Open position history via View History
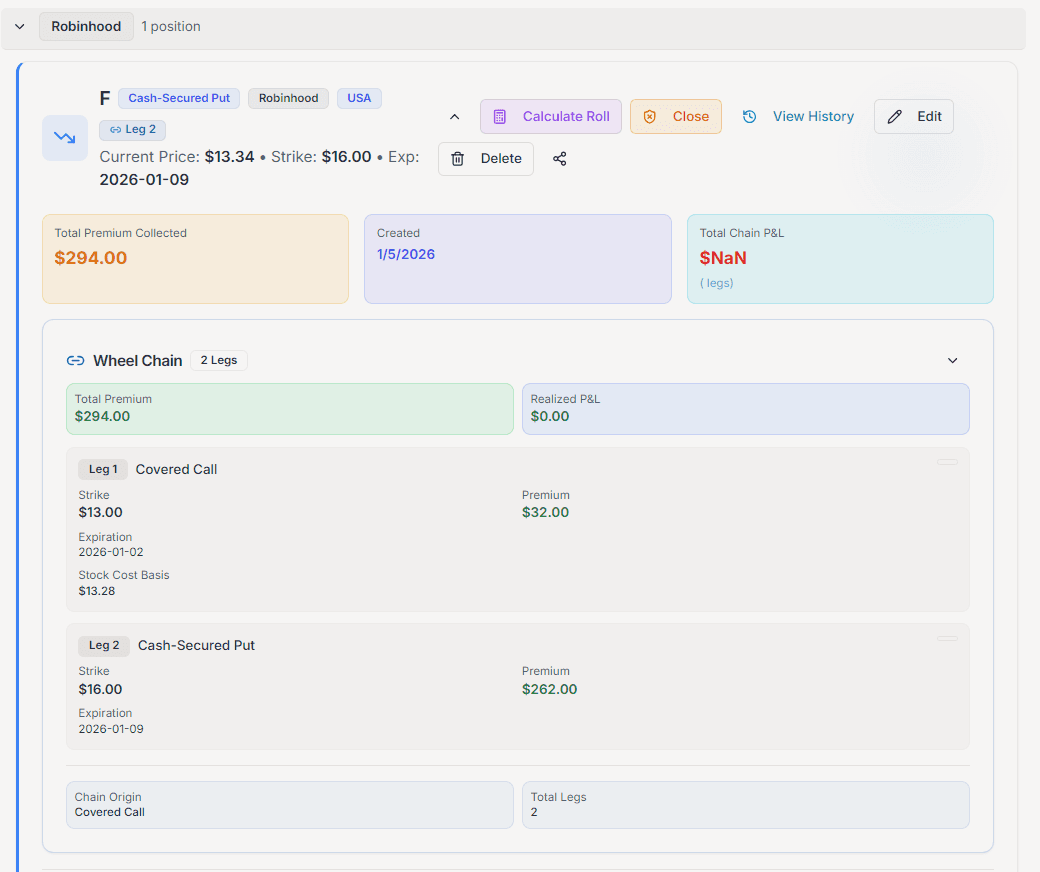This screenshot has width=1040, height=872. (x=813, y=116)
